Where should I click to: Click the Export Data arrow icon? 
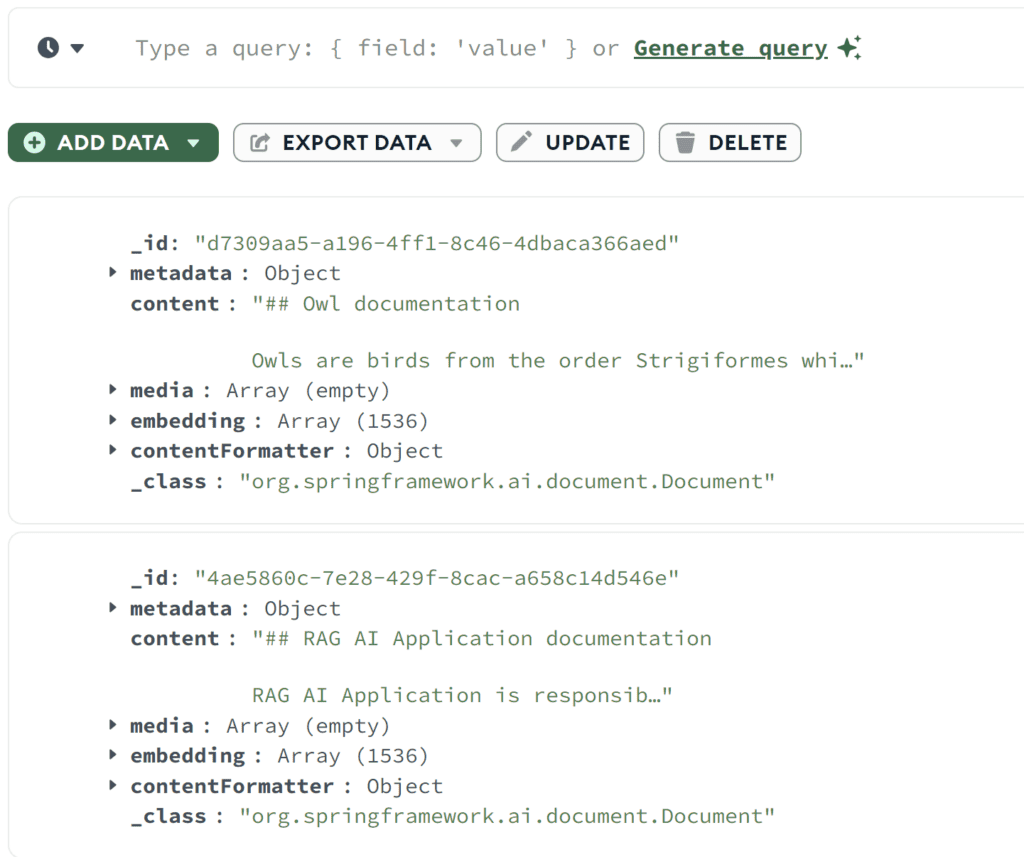(x=259, y=143)
